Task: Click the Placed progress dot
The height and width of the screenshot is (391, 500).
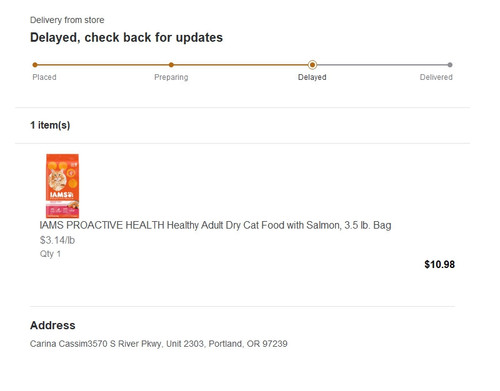Action: [x=35, y=65]
